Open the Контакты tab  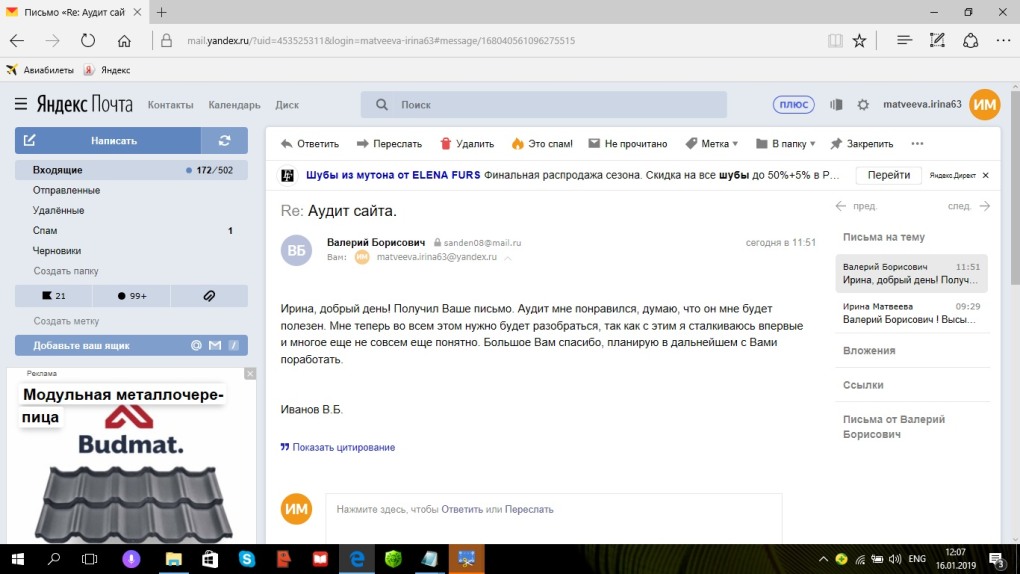(x=170, y=105)
